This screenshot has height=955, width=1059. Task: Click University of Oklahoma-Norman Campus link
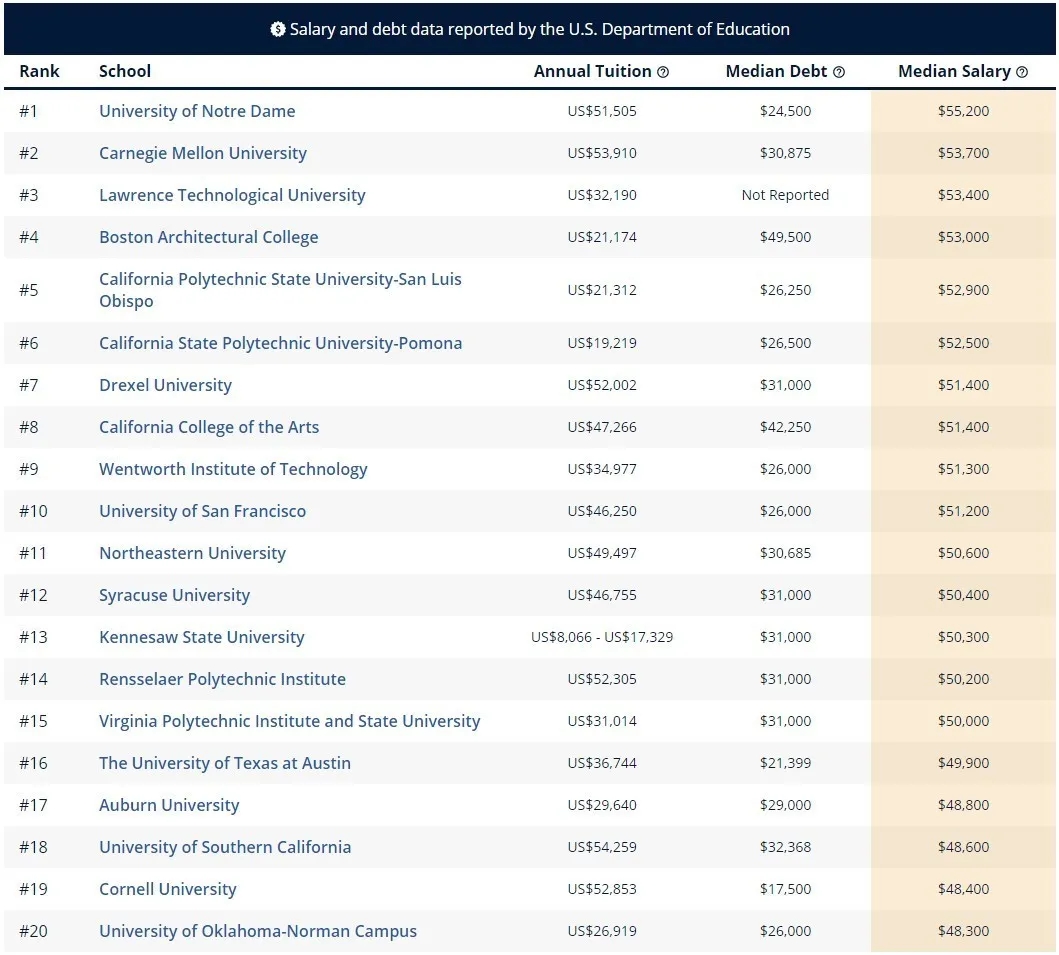[258, 931]
